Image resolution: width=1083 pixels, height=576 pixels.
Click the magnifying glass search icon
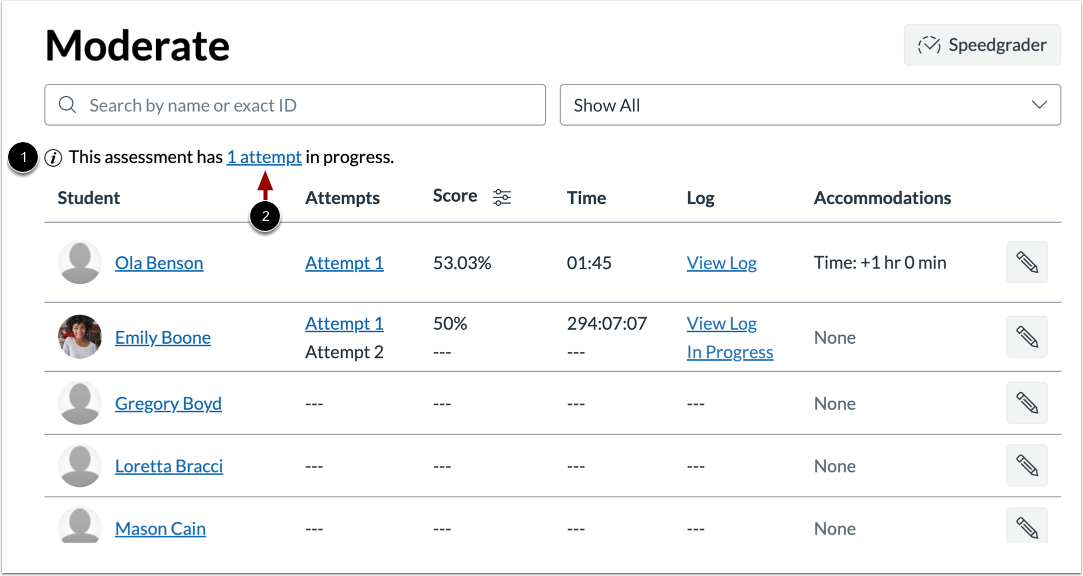[x=66, y=104]
